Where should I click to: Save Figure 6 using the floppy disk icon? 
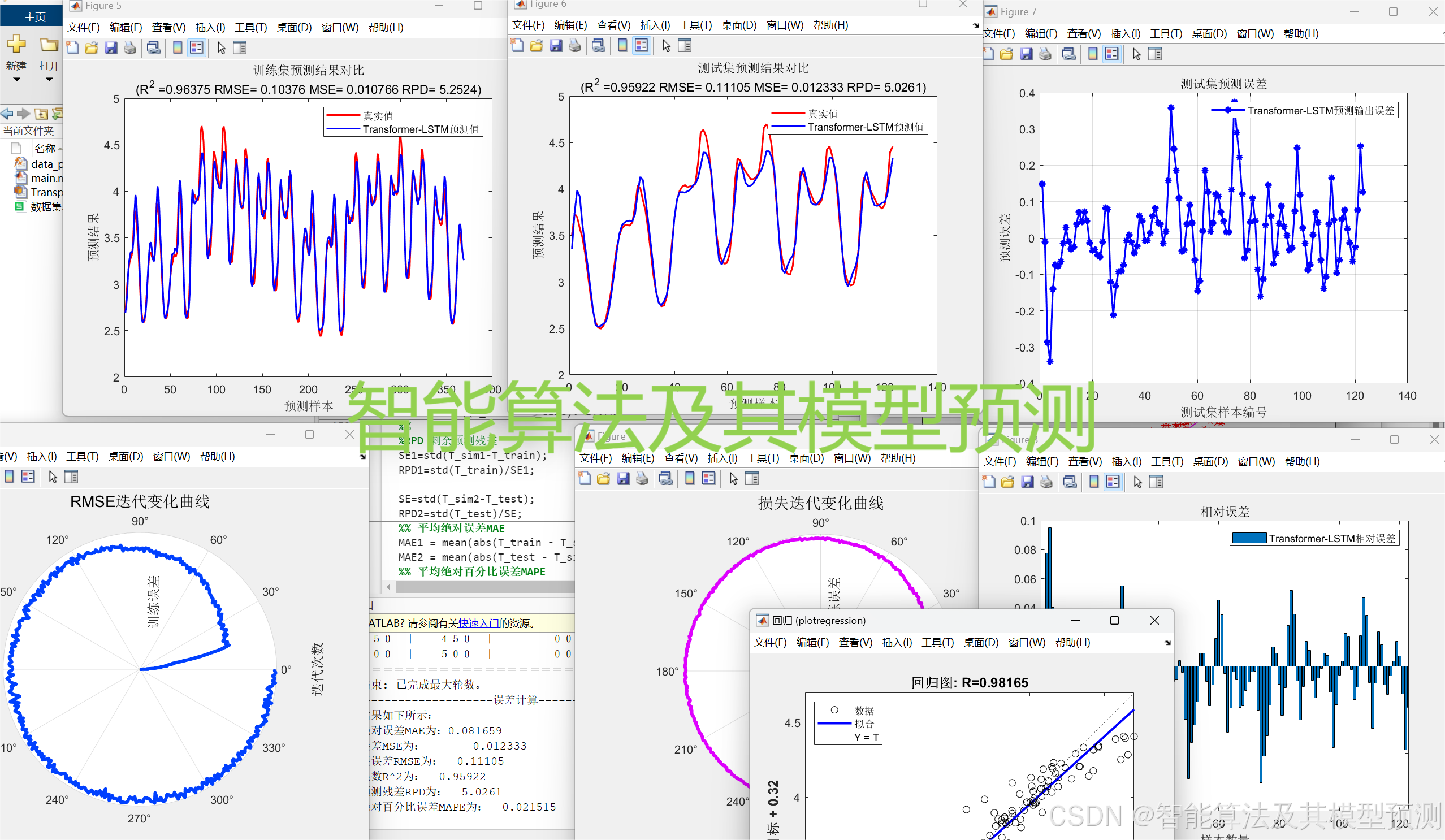[x=555, y=45]
